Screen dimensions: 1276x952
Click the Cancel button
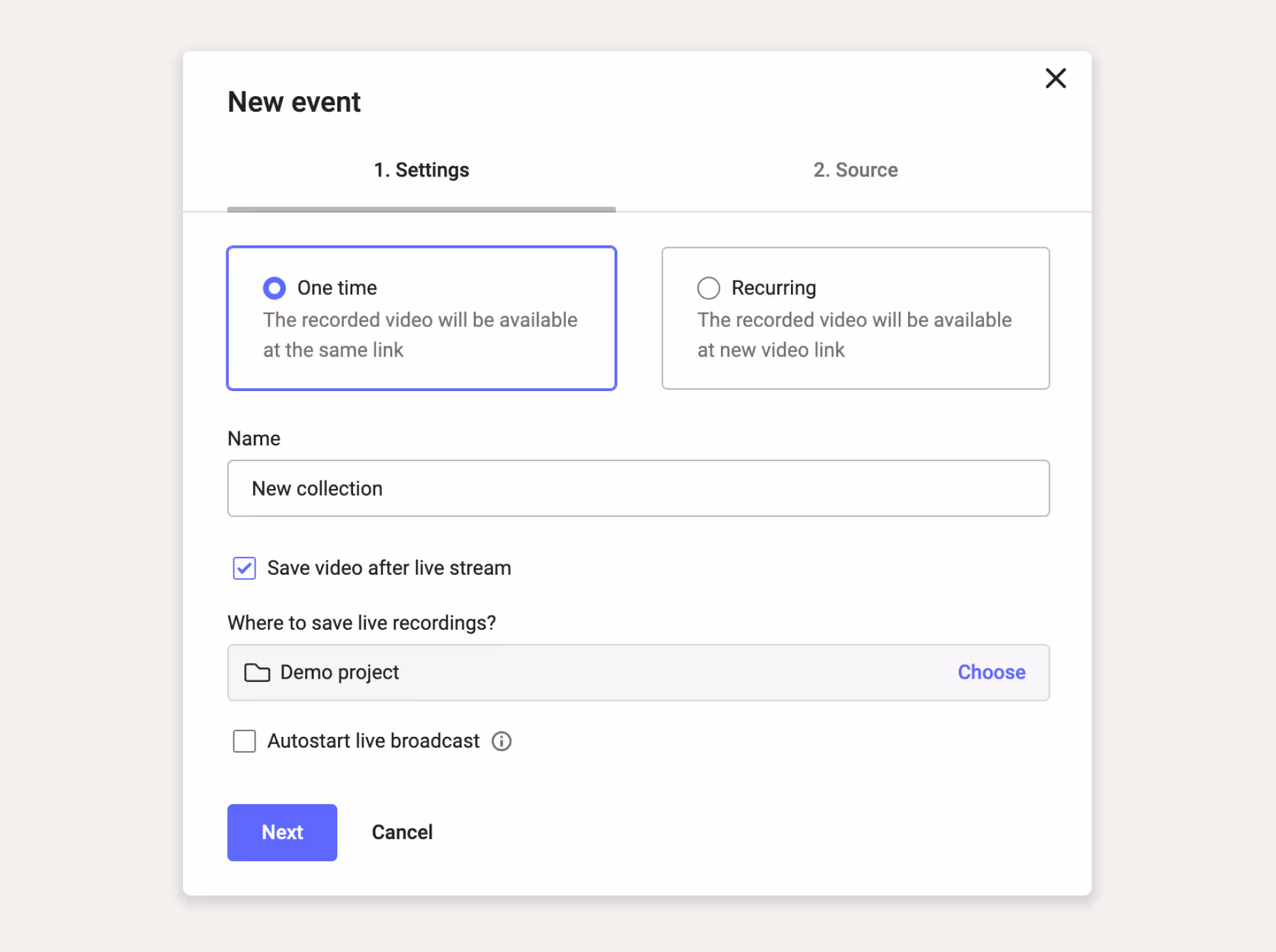pyautogui.click(x=402, y=832)
